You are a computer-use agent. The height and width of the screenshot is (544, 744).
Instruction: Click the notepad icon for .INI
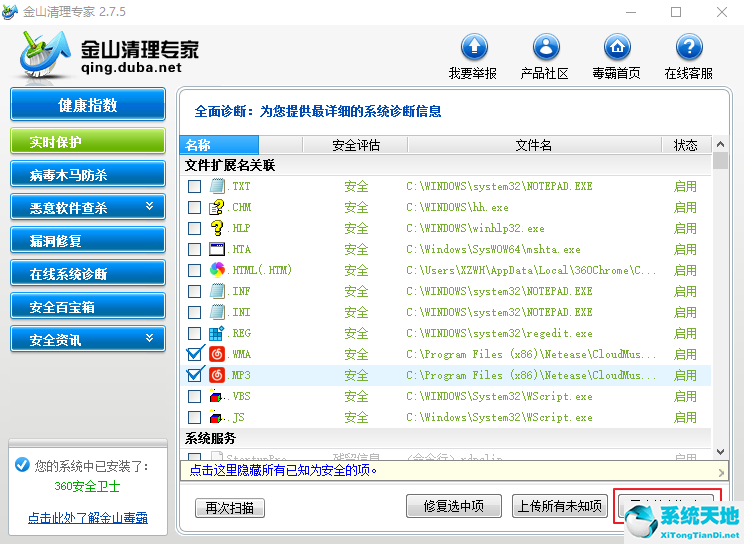(217, 312)
